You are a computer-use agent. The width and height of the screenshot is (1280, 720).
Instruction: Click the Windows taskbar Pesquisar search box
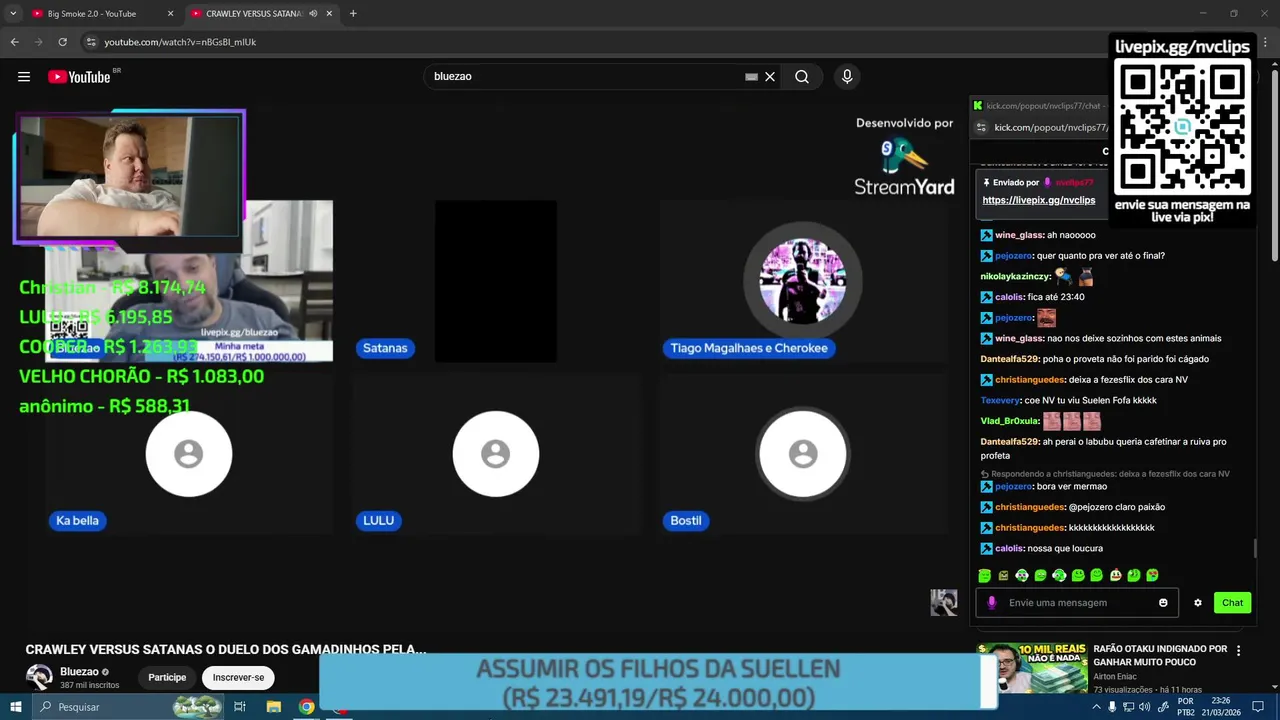coord(128,707)
